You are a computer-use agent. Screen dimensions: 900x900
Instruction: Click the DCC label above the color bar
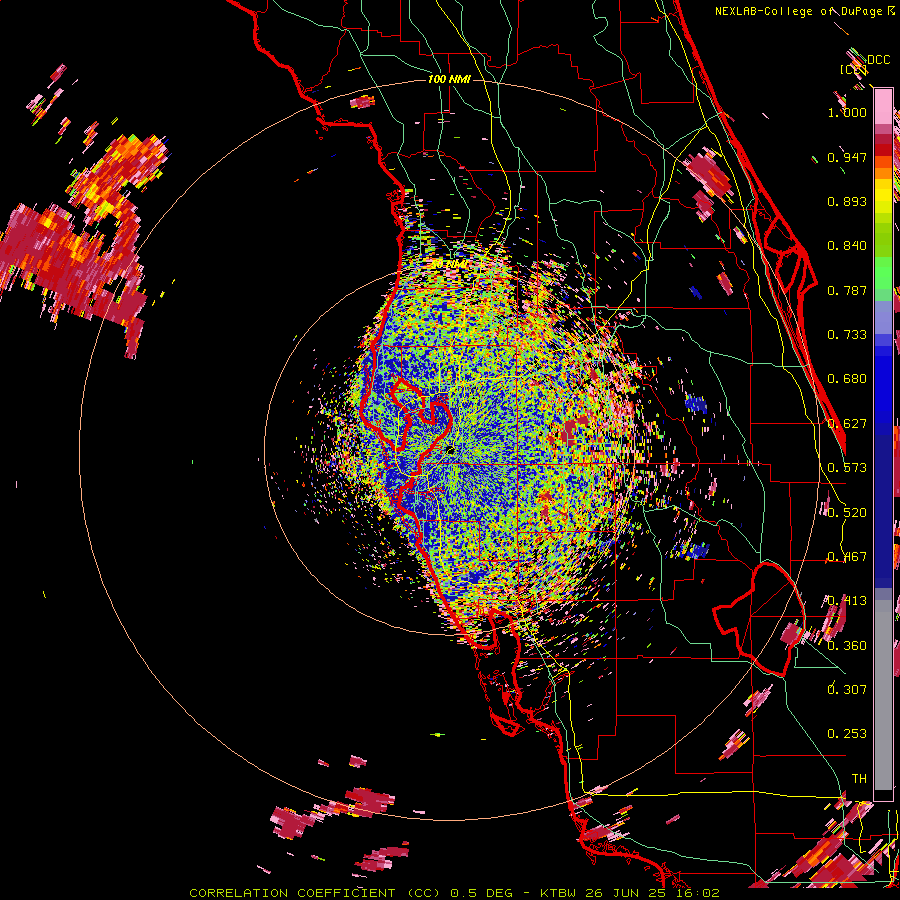[878, 60]
